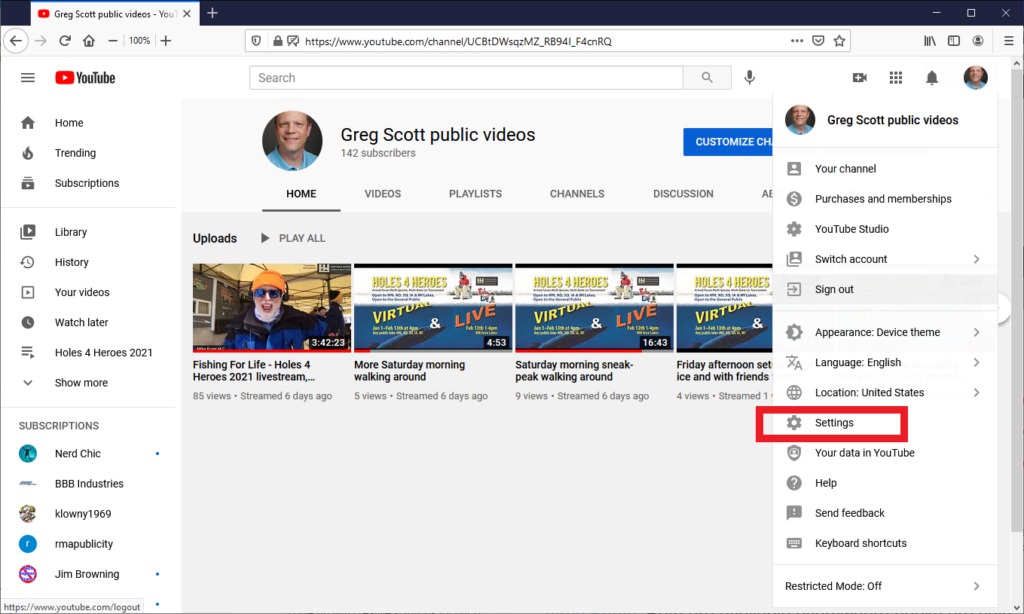Save page to Pocket icon
The height and width of the screenshot is (614, 1024).
click(x=818, y=40)
